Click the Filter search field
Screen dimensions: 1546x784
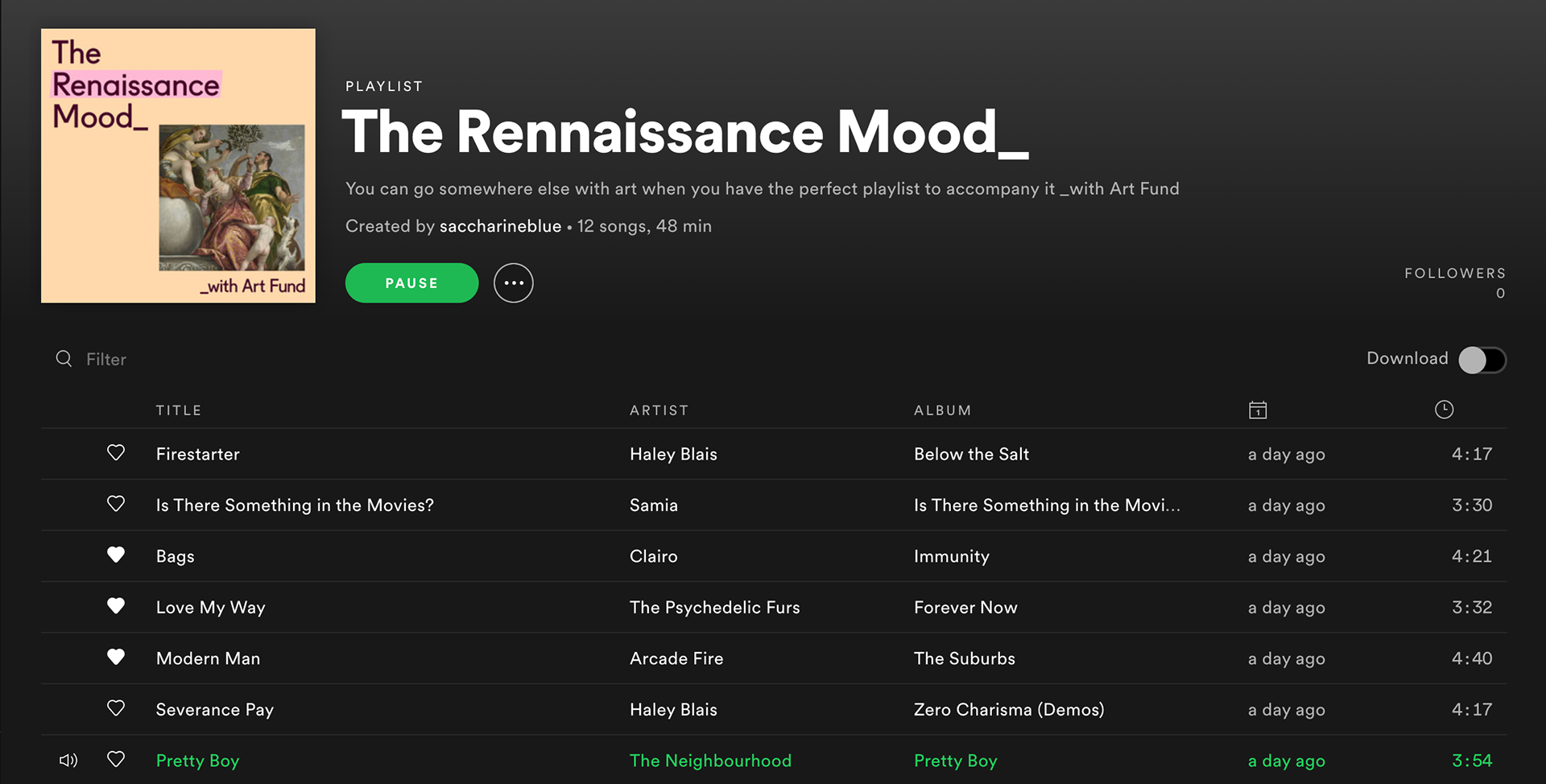(106, 360)
